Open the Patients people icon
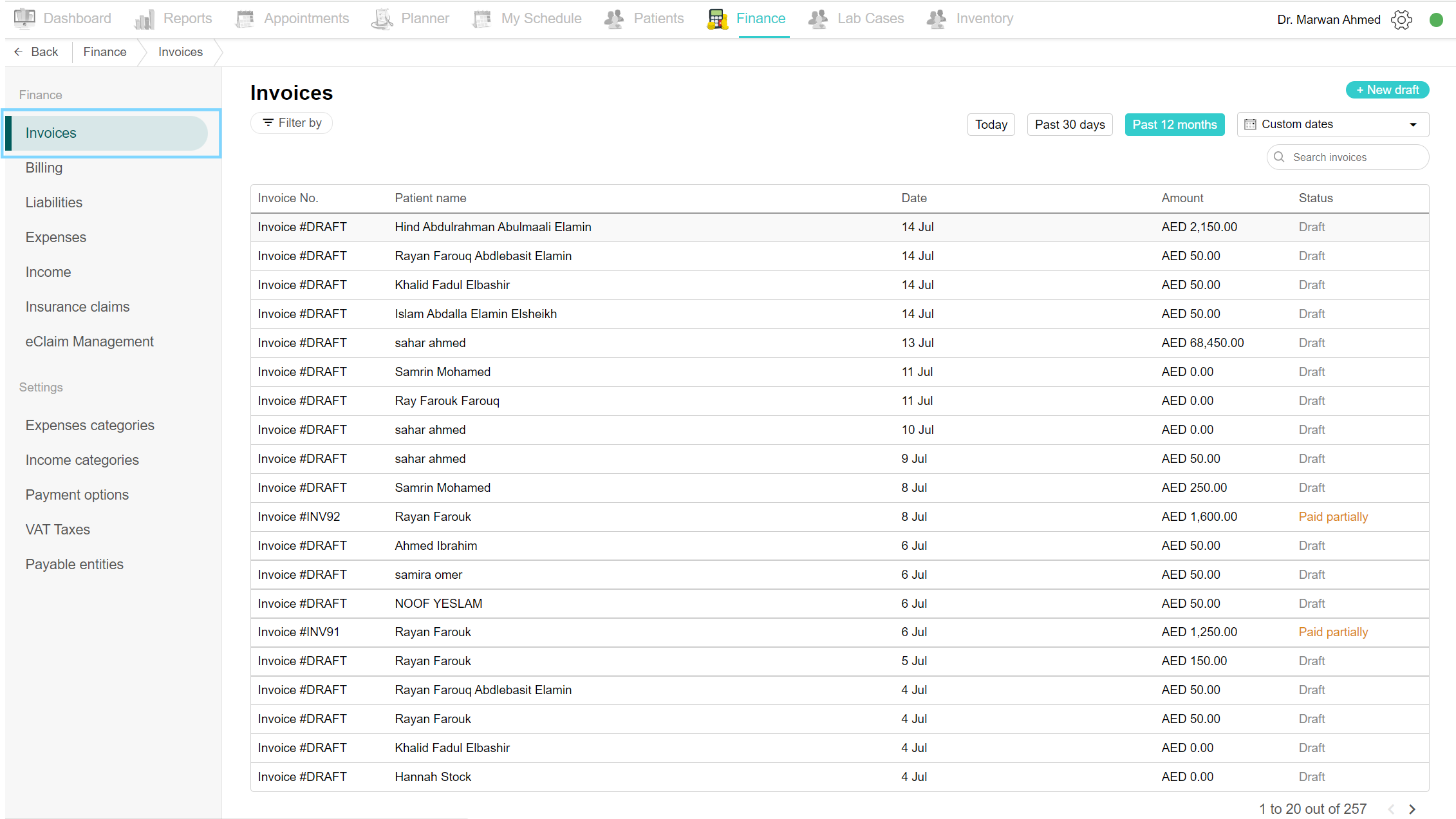This screenshot has height=819, width=1456. (x=614, y=19)
